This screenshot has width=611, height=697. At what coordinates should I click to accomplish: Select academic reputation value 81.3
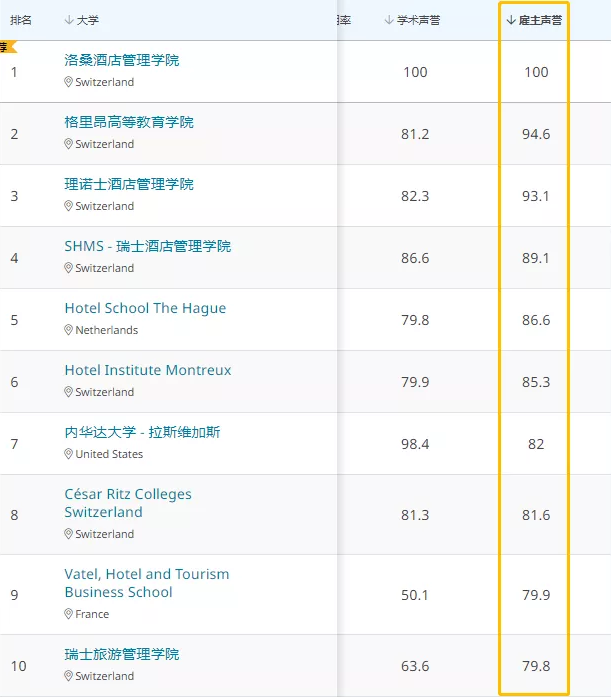pyautogui.click(x=415, y=515)
